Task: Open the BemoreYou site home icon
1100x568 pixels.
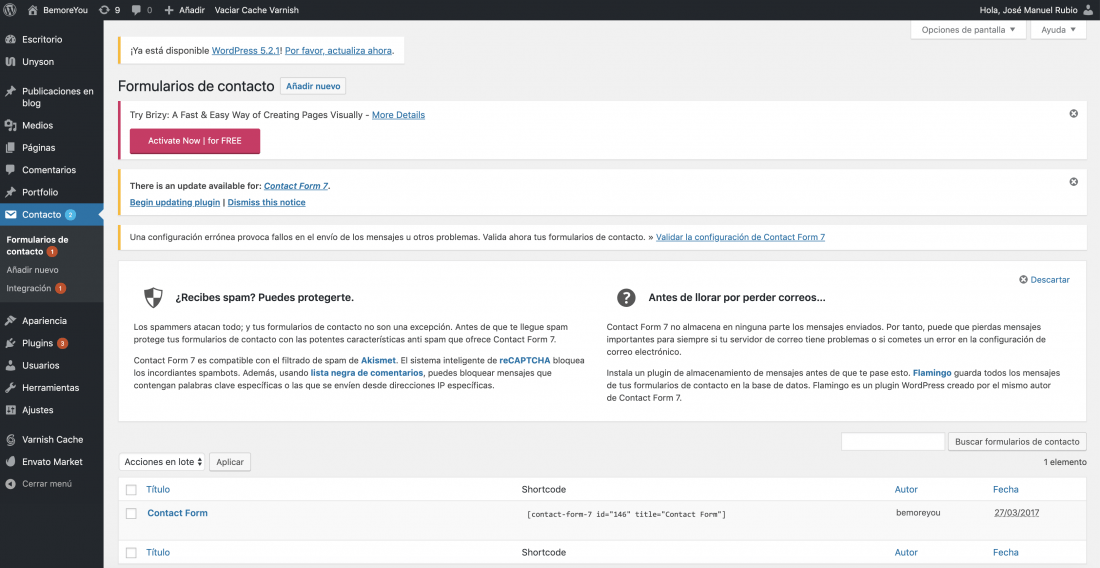Action: (32, 10)
